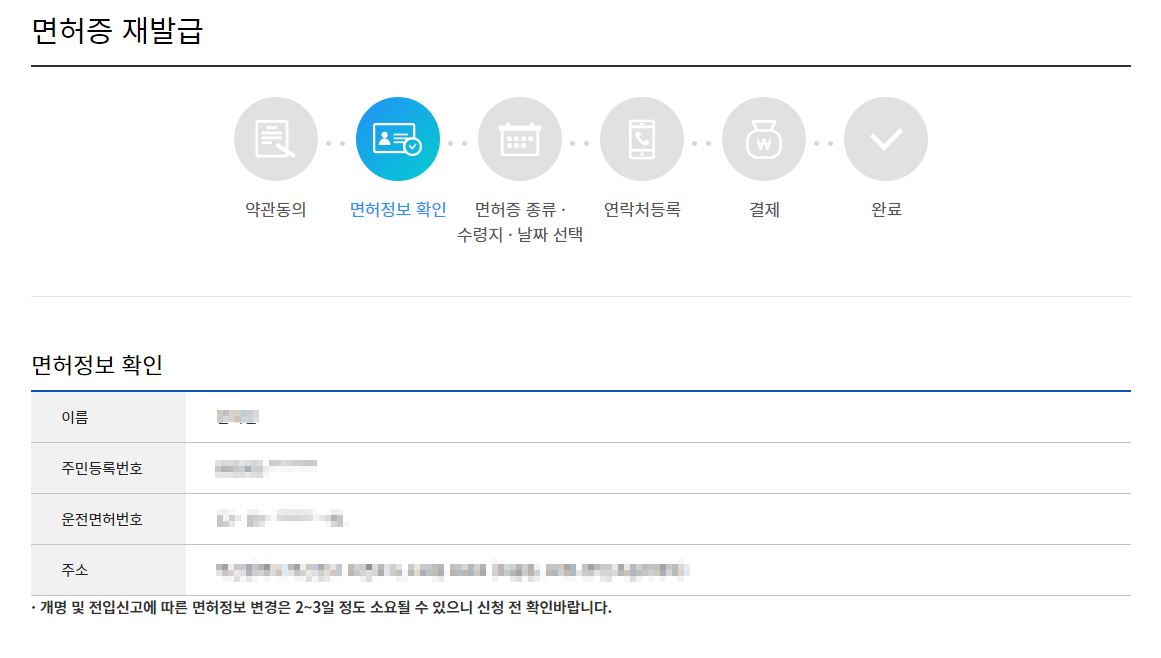Click the highlighted 면허정보 확인 step label

pyautogui.click(x=397, y=210)
